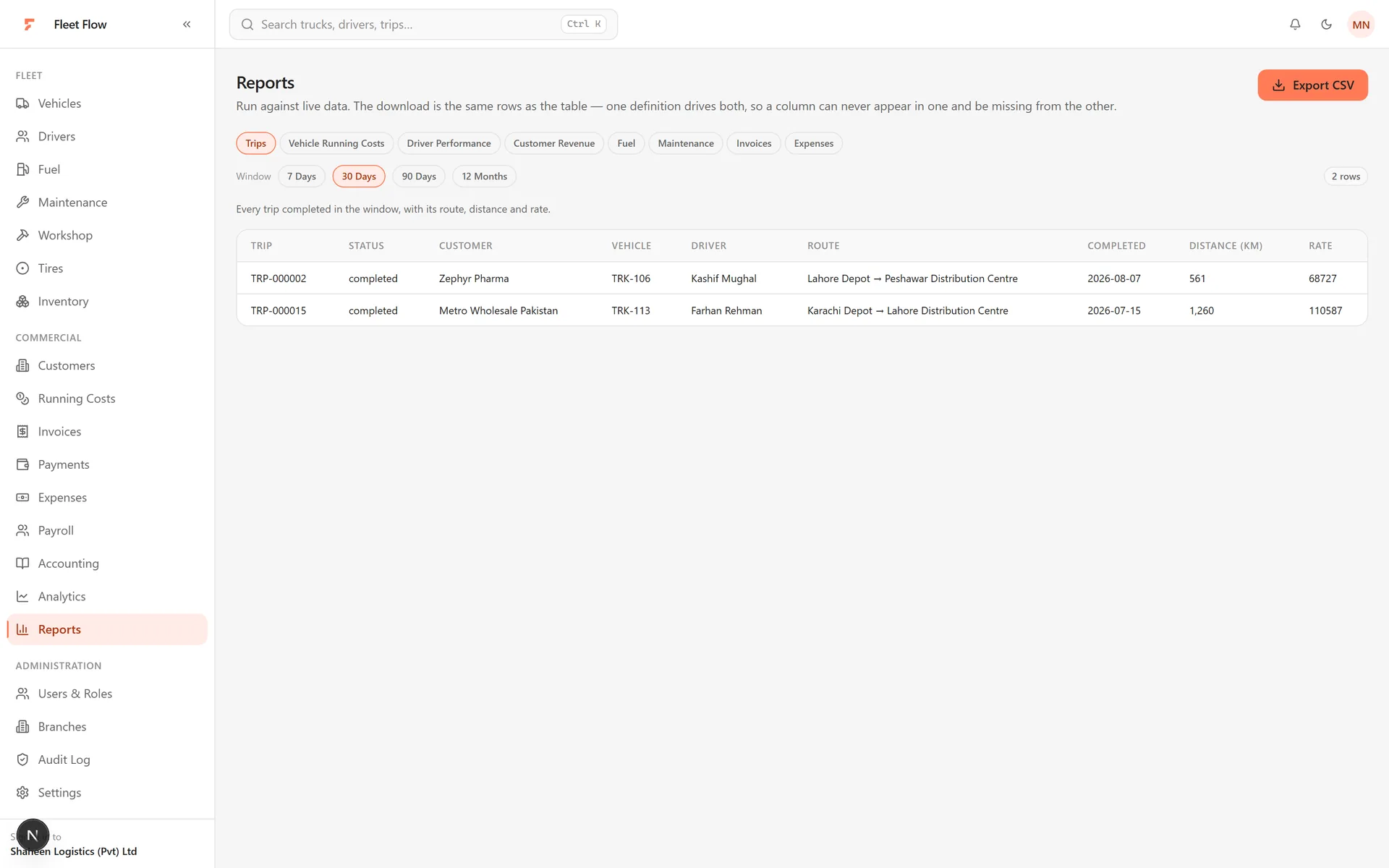Switch to Customer Revenue report
This screenshot has width=1389, height=868.
[x=554, y=143]
